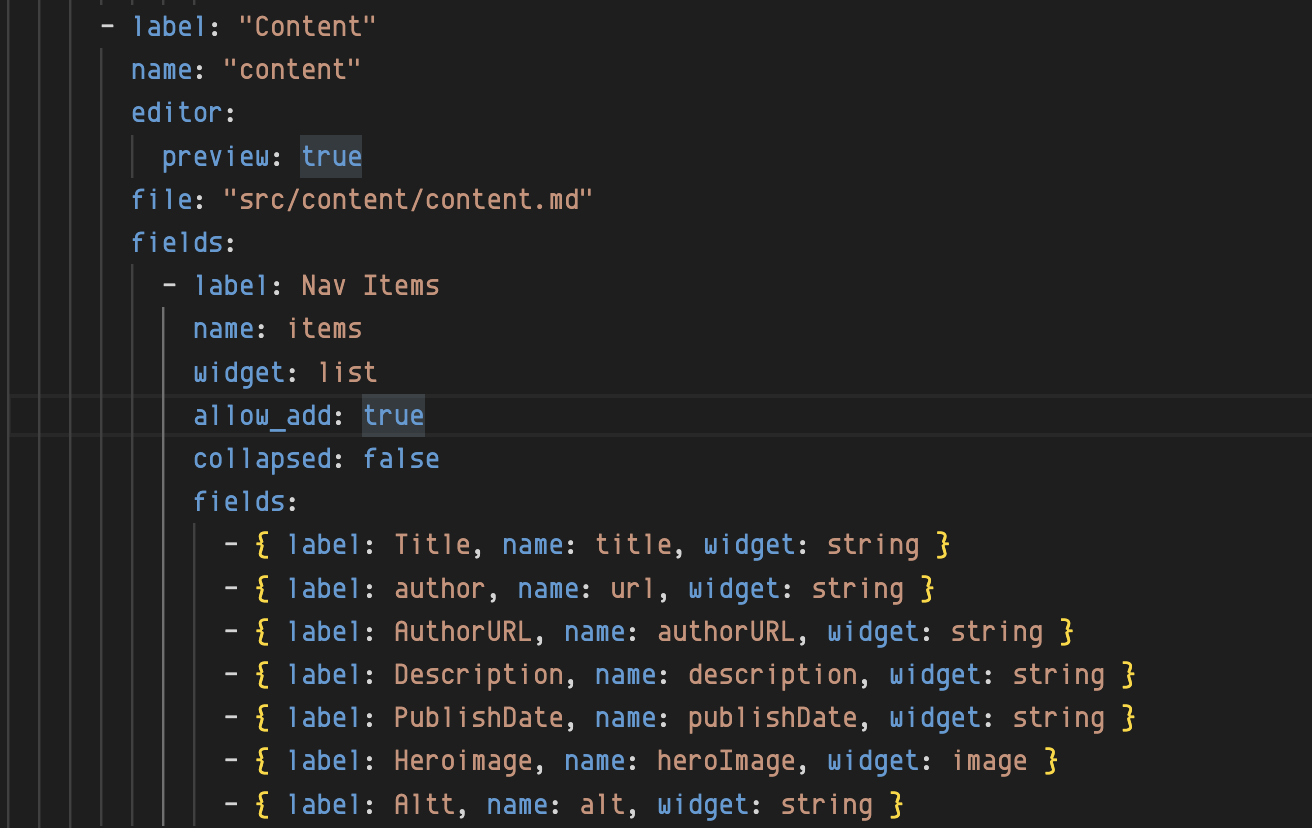
Task: Click the url name value
Action: pos(632,588)
